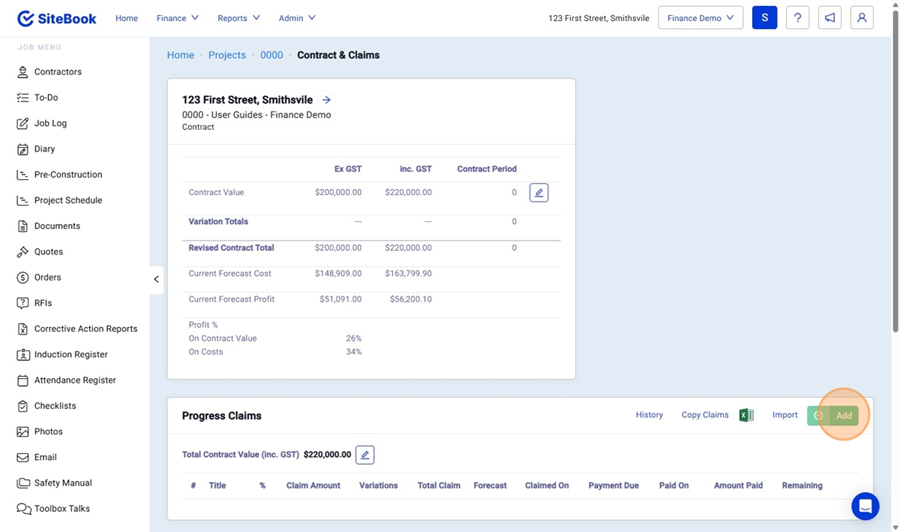Collapse the job menu sidebar
This screenshot has width=900, height=532.
156,279
